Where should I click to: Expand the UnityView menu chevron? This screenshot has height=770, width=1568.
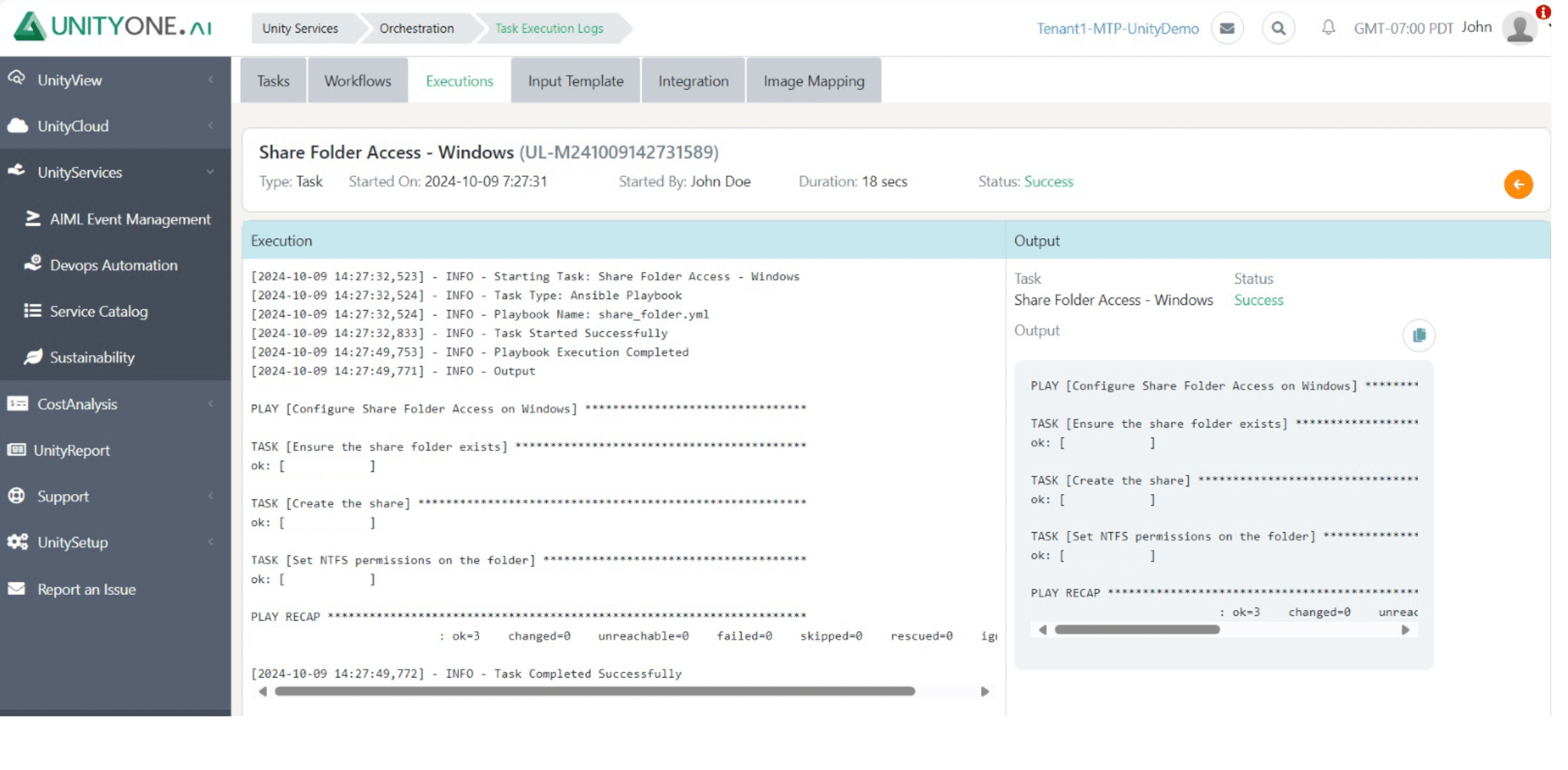pos(211,79)
